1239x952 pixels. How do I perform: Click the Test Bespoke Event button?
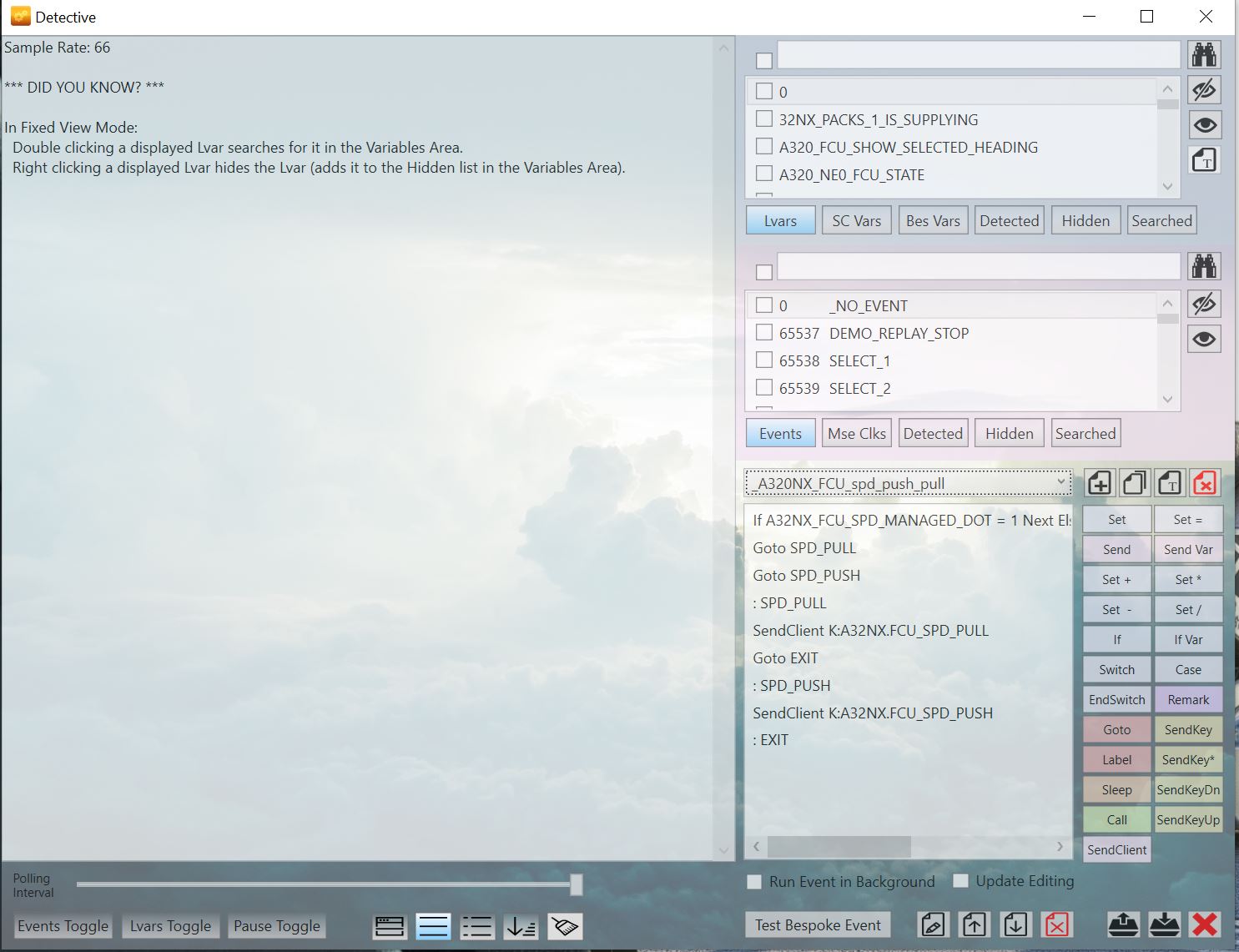tap(818, 924)
